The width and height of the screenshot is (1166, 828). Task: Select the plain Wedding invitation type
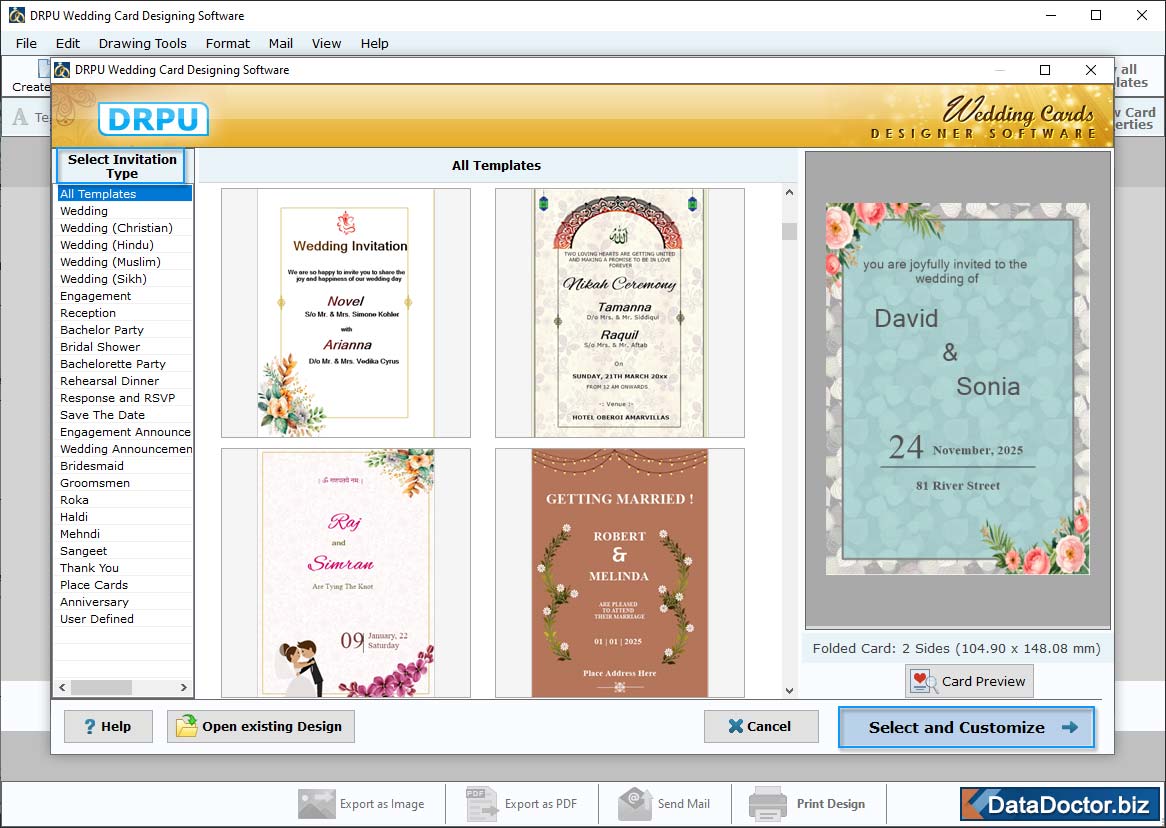click(124, 211)
